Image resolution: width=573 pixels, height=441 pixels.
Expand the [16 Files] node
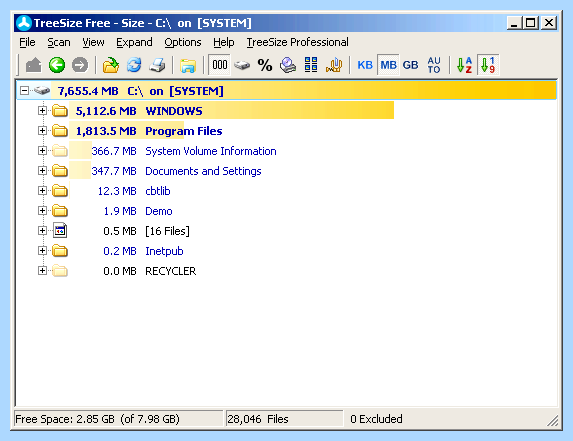(x=42, y=231)
